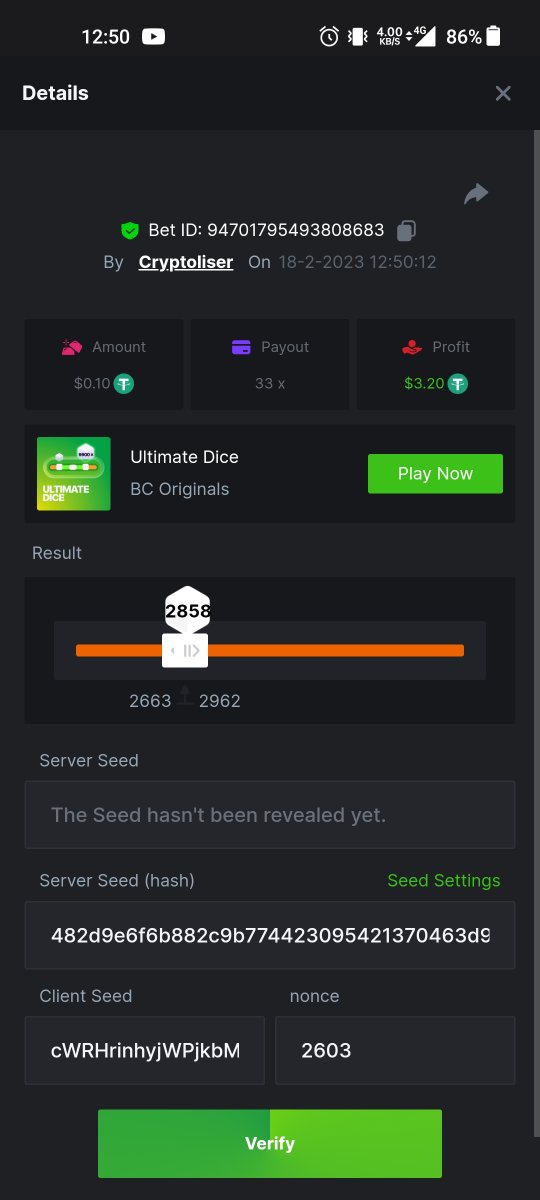Select the Server Seed hash field
The width and height of the screenshot is (540, 1200).
point(270,935)
